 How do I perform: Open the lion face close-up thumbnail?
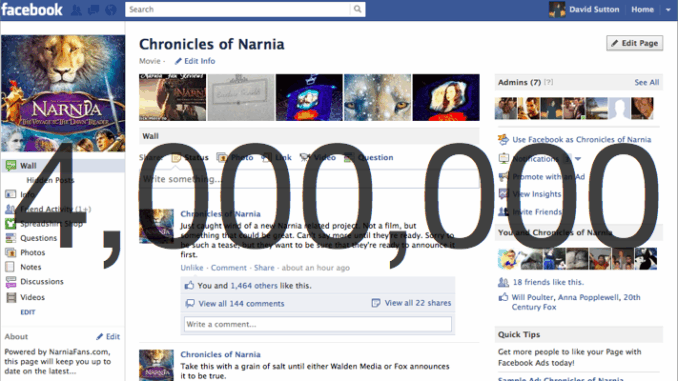[x=377, y=97]
